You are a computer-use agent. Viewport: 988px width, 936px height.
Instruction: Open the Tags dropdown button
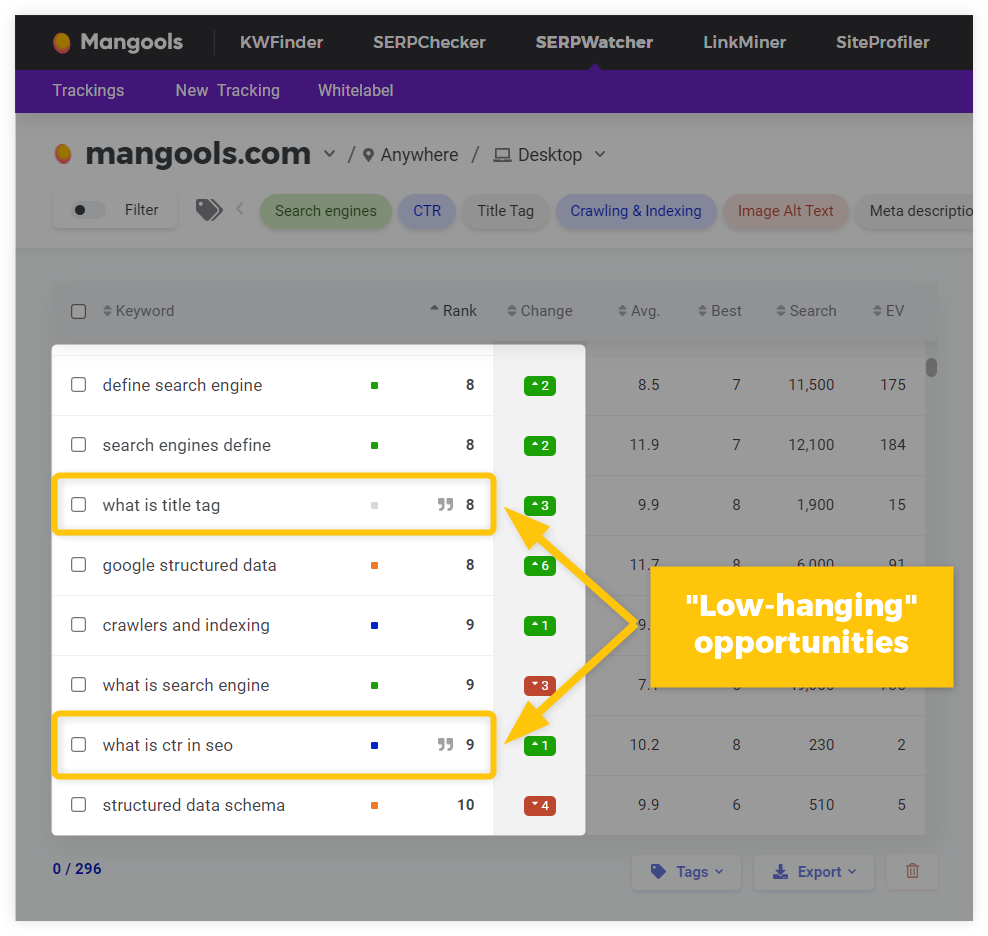[x=686, y=872]
